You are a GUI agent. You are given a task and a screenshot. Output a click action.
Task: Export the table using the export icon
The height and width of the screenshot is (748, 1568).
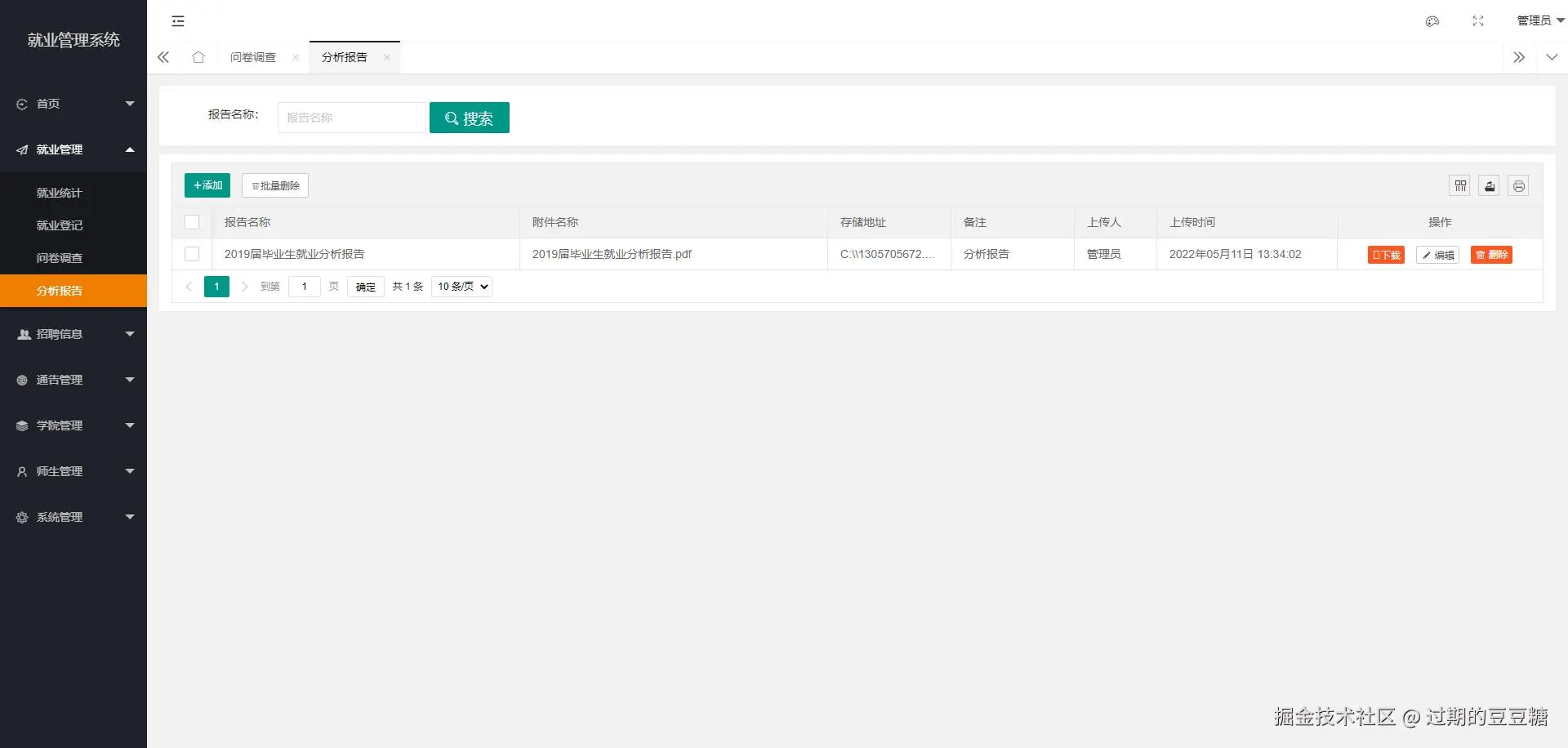coord(1489,185)
